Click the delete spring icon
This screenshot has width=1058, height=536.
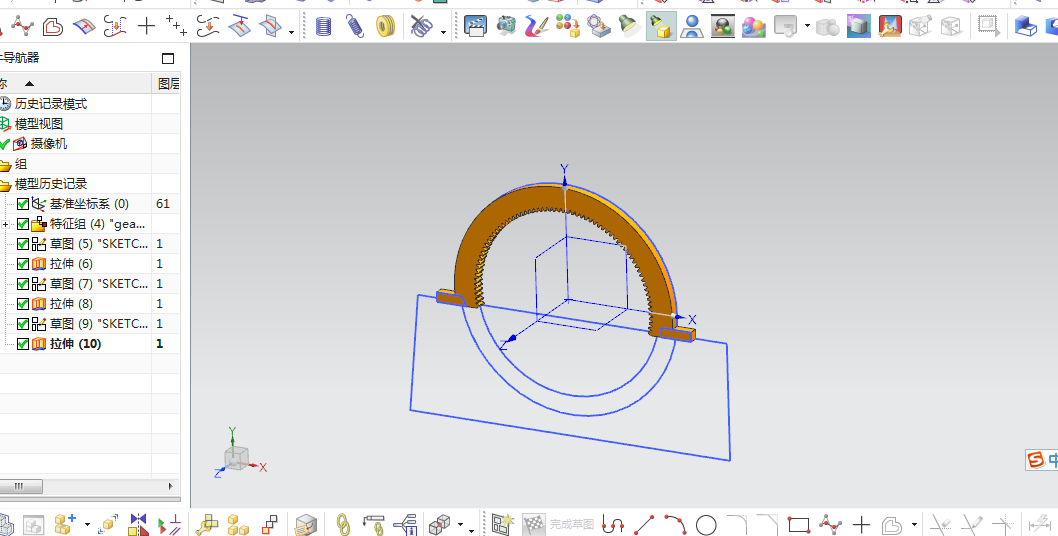click(x=421, y=27)
